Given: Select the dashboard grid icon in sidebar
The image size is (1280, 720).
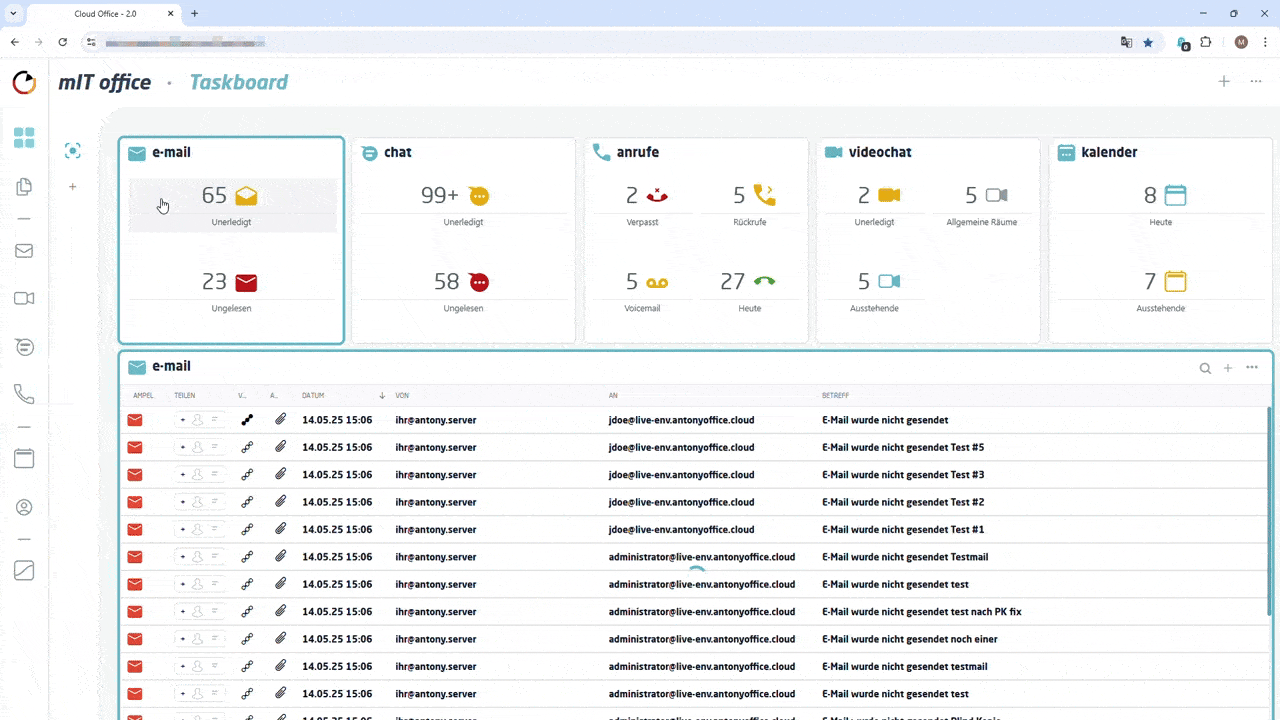Looking at the screenshot, I should point(24,138).
